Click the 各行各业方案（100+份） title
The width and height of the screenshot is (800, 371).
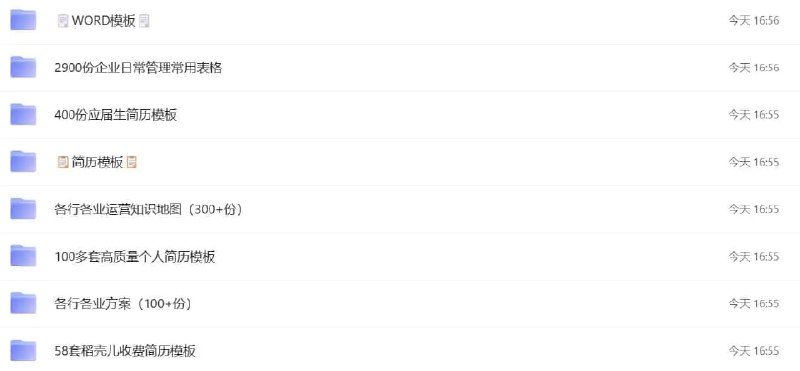tap(123, 304)
